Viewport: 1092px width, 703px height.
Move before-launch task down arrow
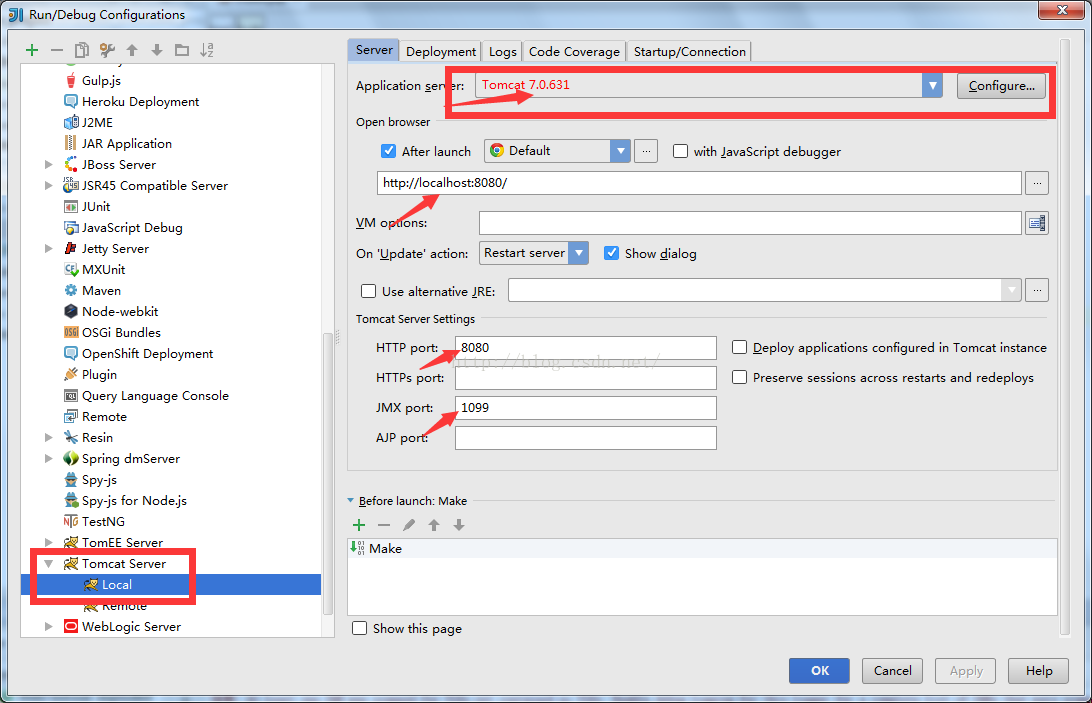coord(459,525)
